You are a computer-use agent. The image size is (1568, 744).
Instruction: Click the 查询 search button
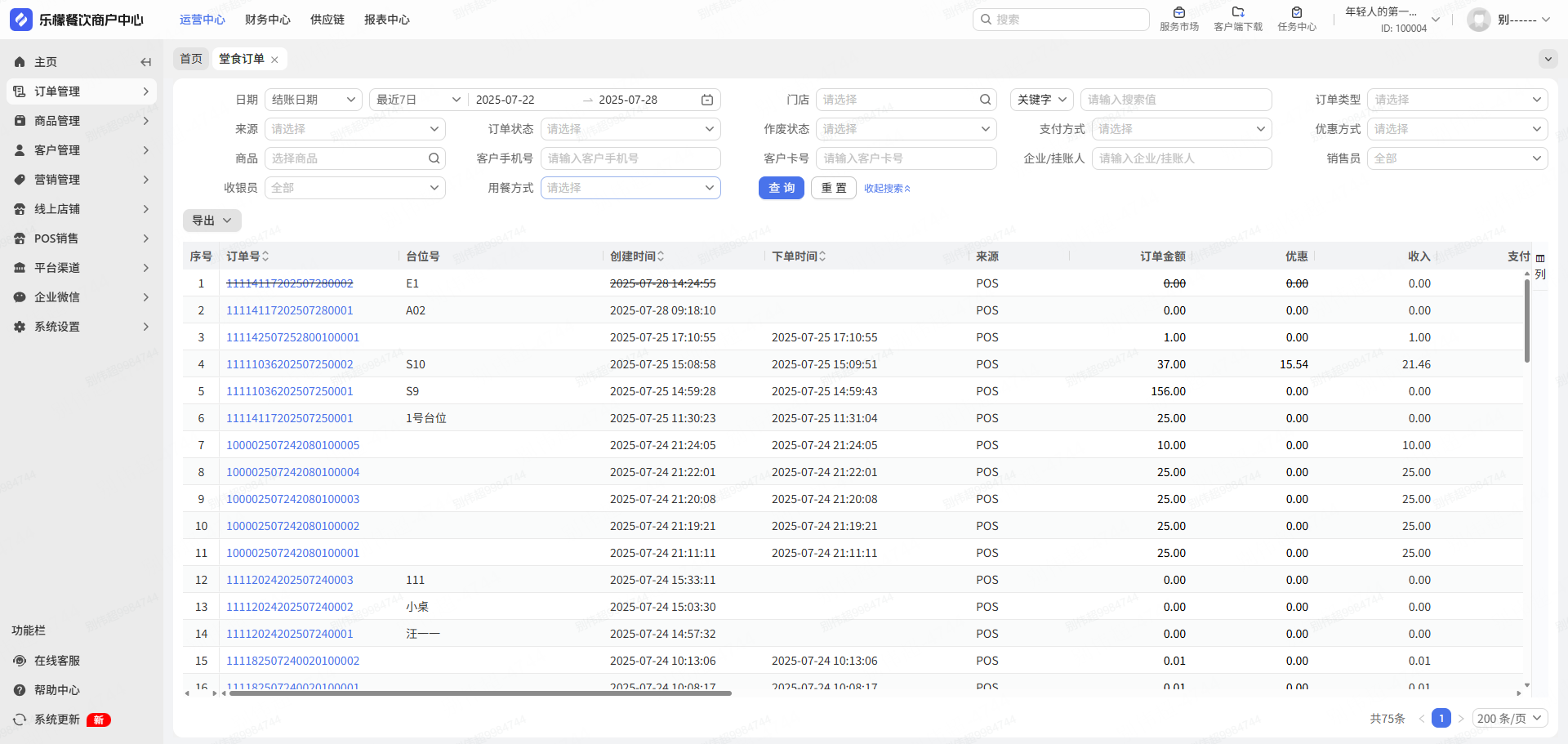781,188
